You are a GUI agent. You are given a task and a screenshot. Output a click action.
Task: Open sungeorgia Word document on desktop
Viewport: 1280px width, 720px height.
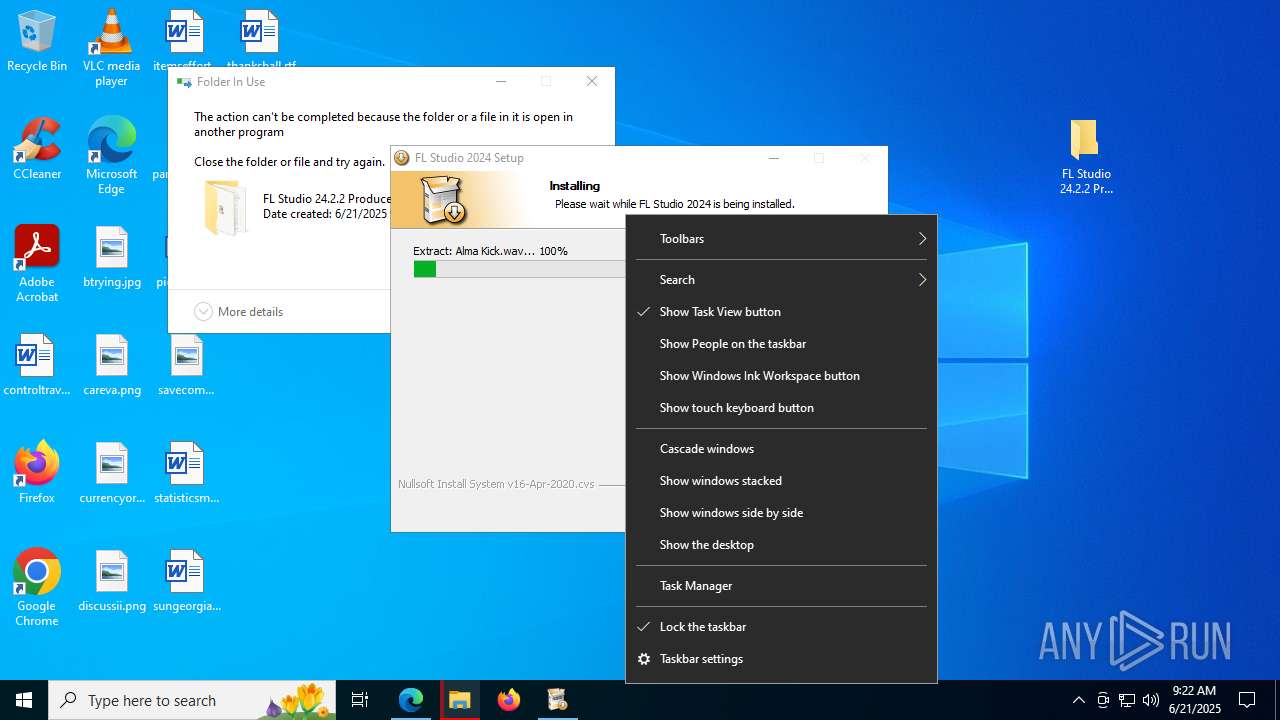(186, 581)
